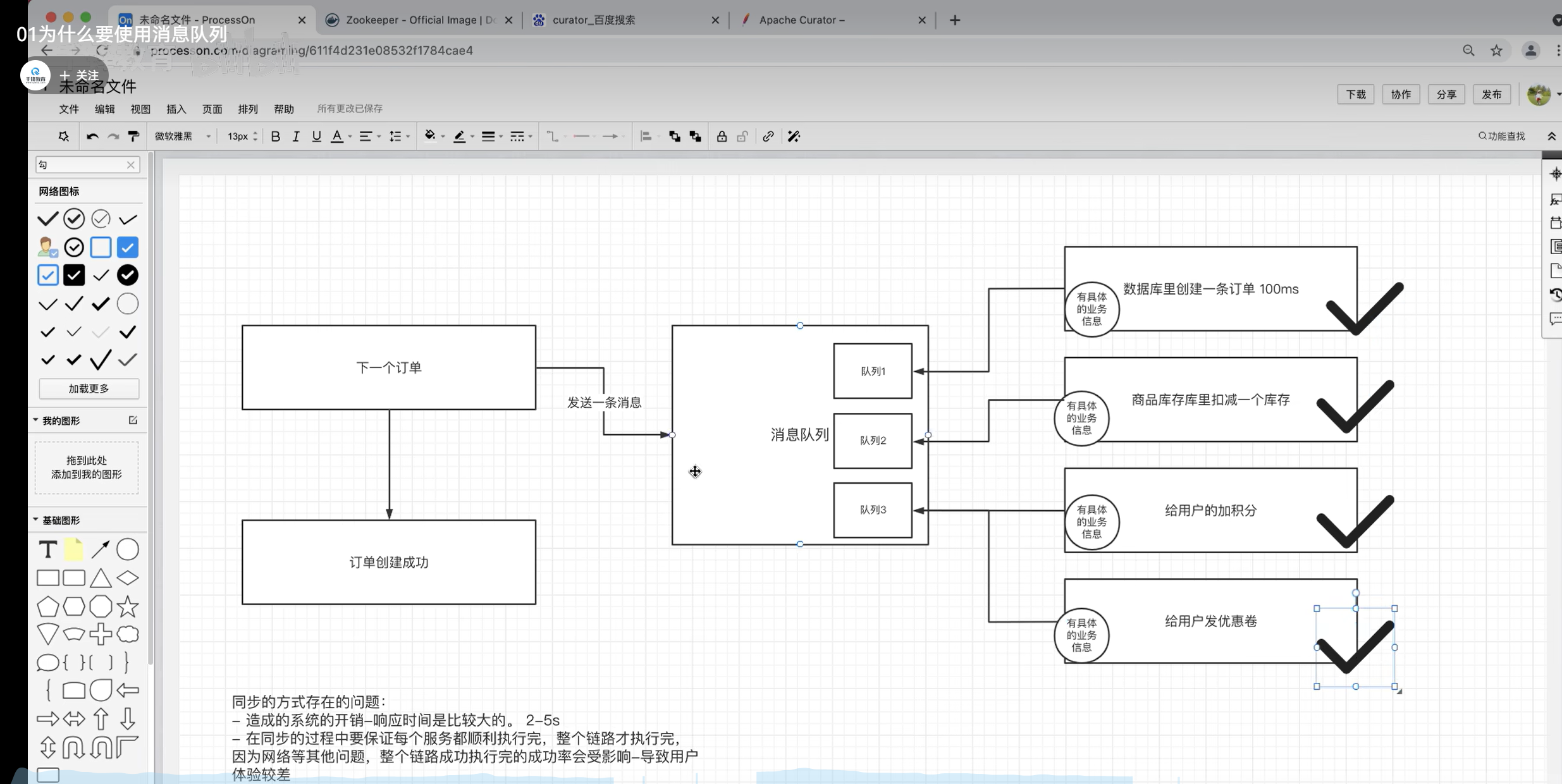1562x784 pixels.
Task: Click the 分享 button
Action: click(x=1446, y=94)
